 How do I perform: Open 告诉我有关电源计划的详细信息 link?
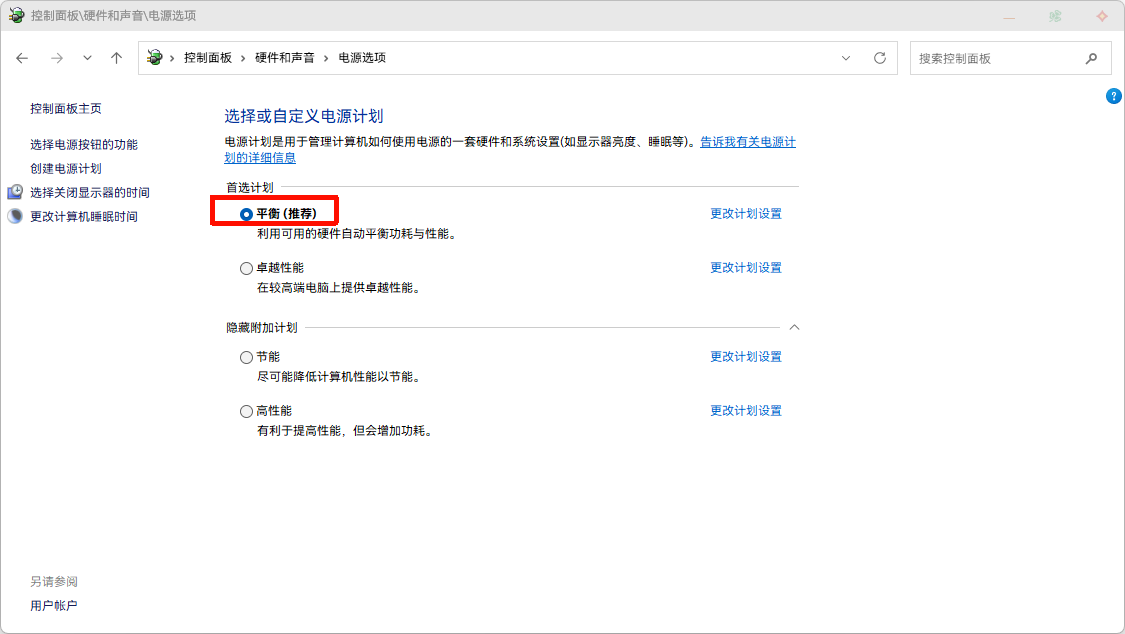748,142
